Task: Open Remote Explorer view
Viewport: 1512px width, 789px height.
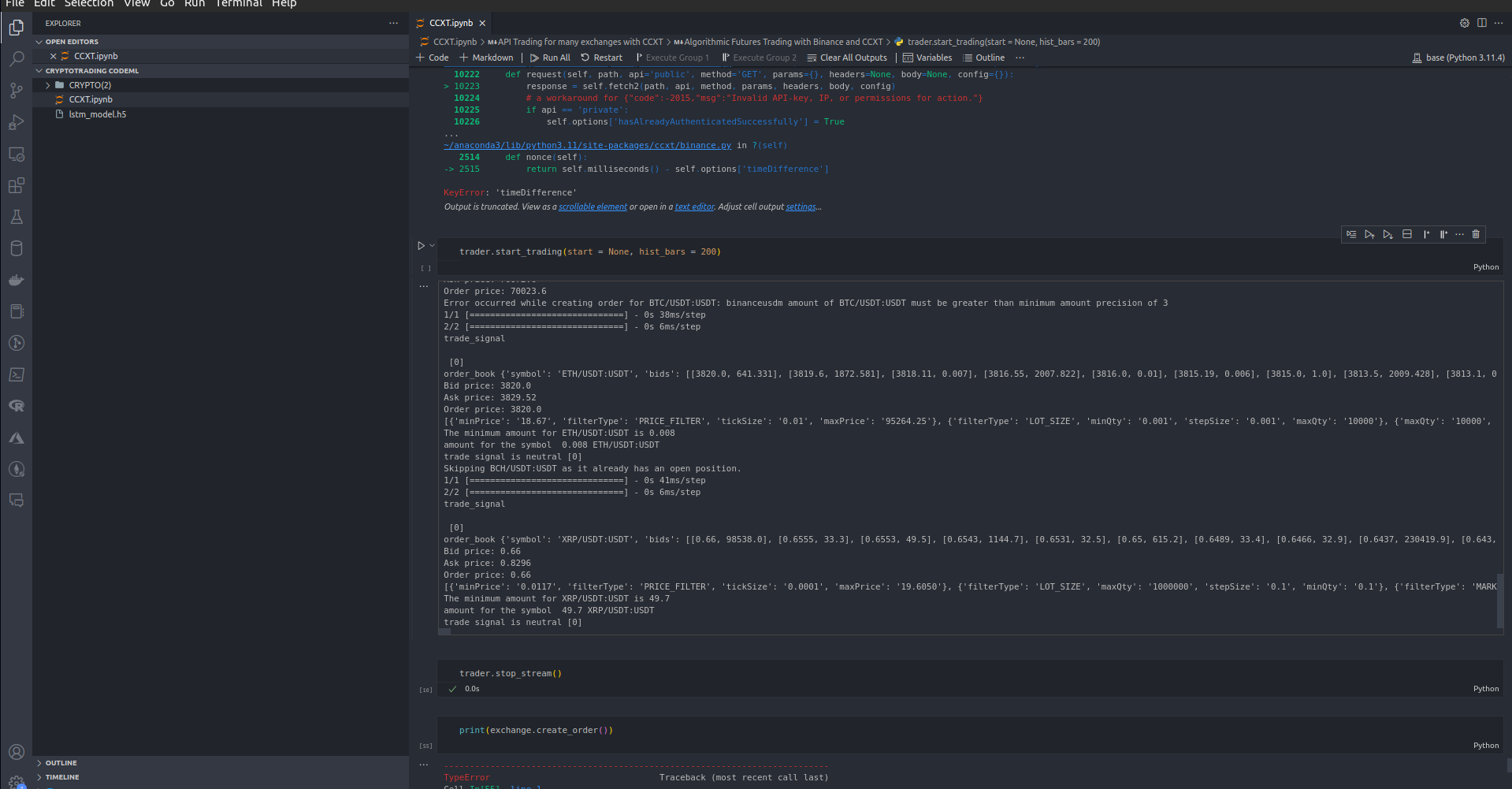Action: (x=16, y=154)
